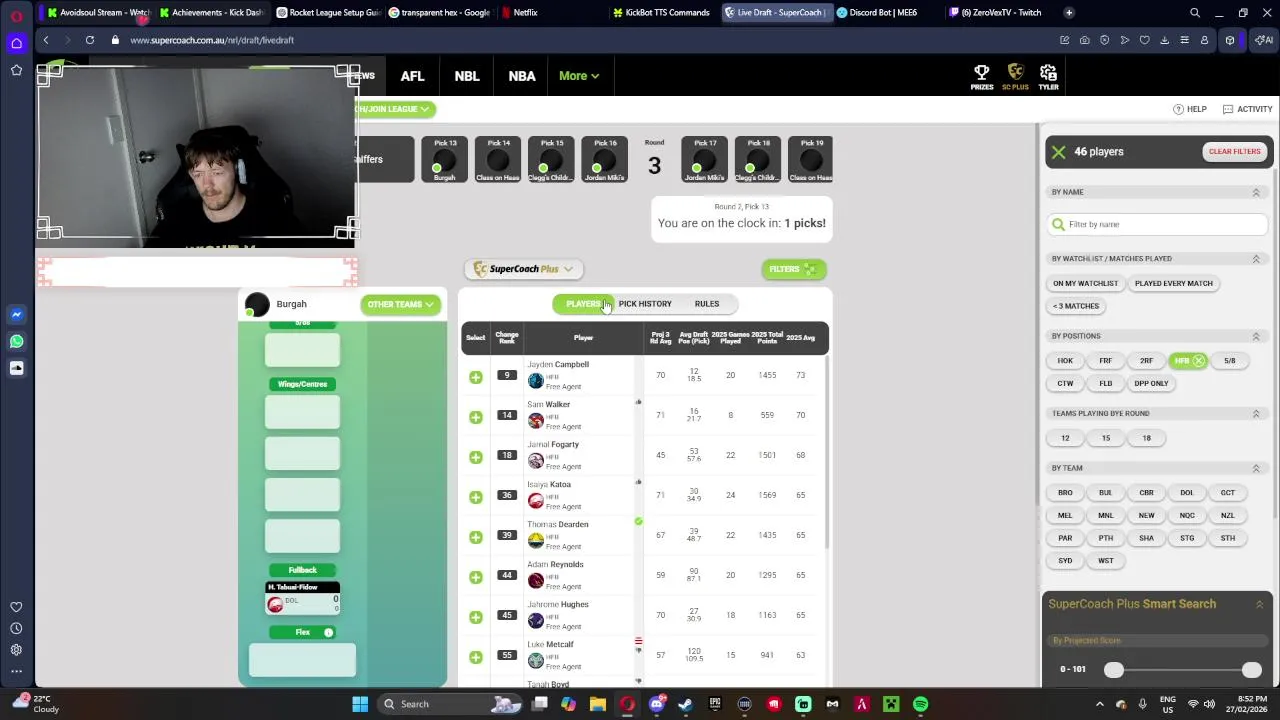Click the info icon beside Flex
1280x720 pixels.
[328, 632]
